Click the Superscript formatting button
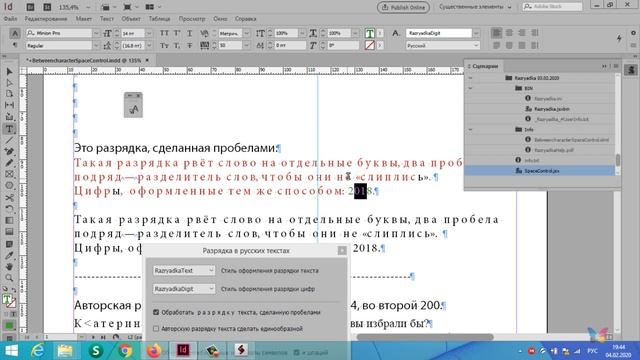 (177, 33)
